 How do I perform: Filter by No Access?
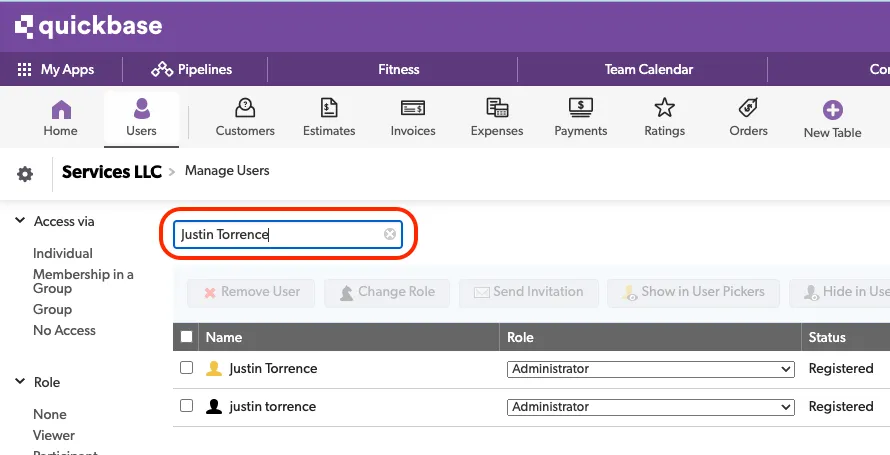pos(64,331)
